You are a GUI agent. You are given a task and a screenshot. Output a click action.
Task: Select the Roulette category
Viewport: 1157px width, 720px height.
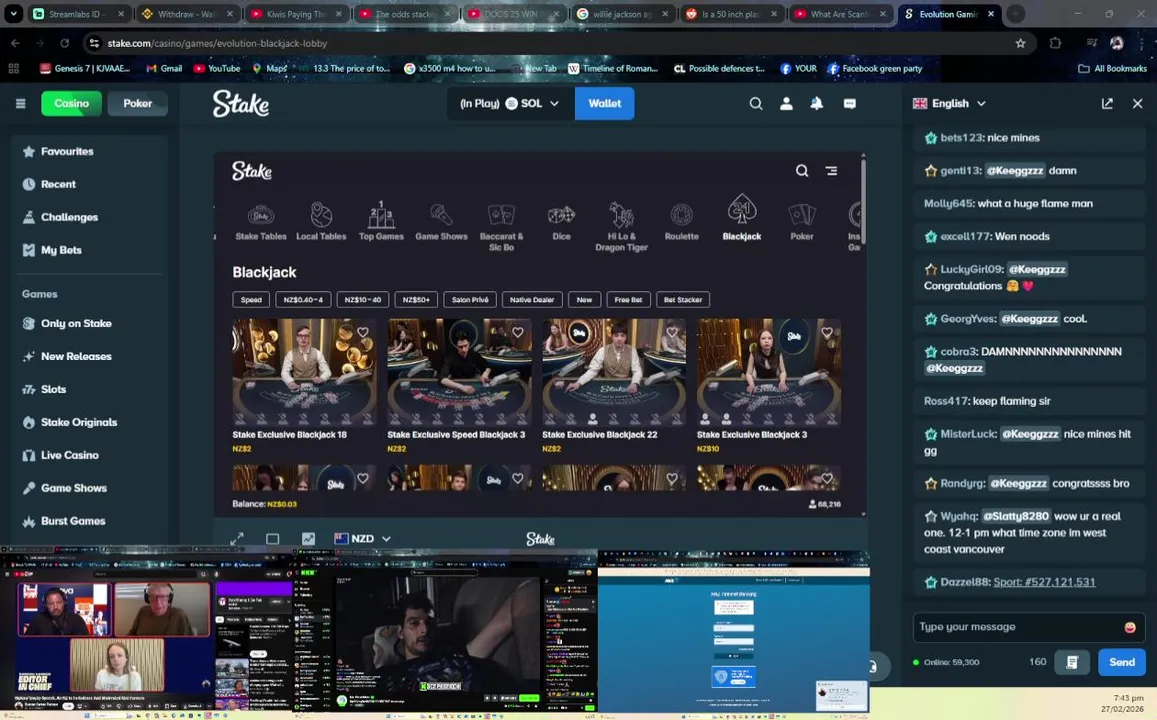click(681, 223)
